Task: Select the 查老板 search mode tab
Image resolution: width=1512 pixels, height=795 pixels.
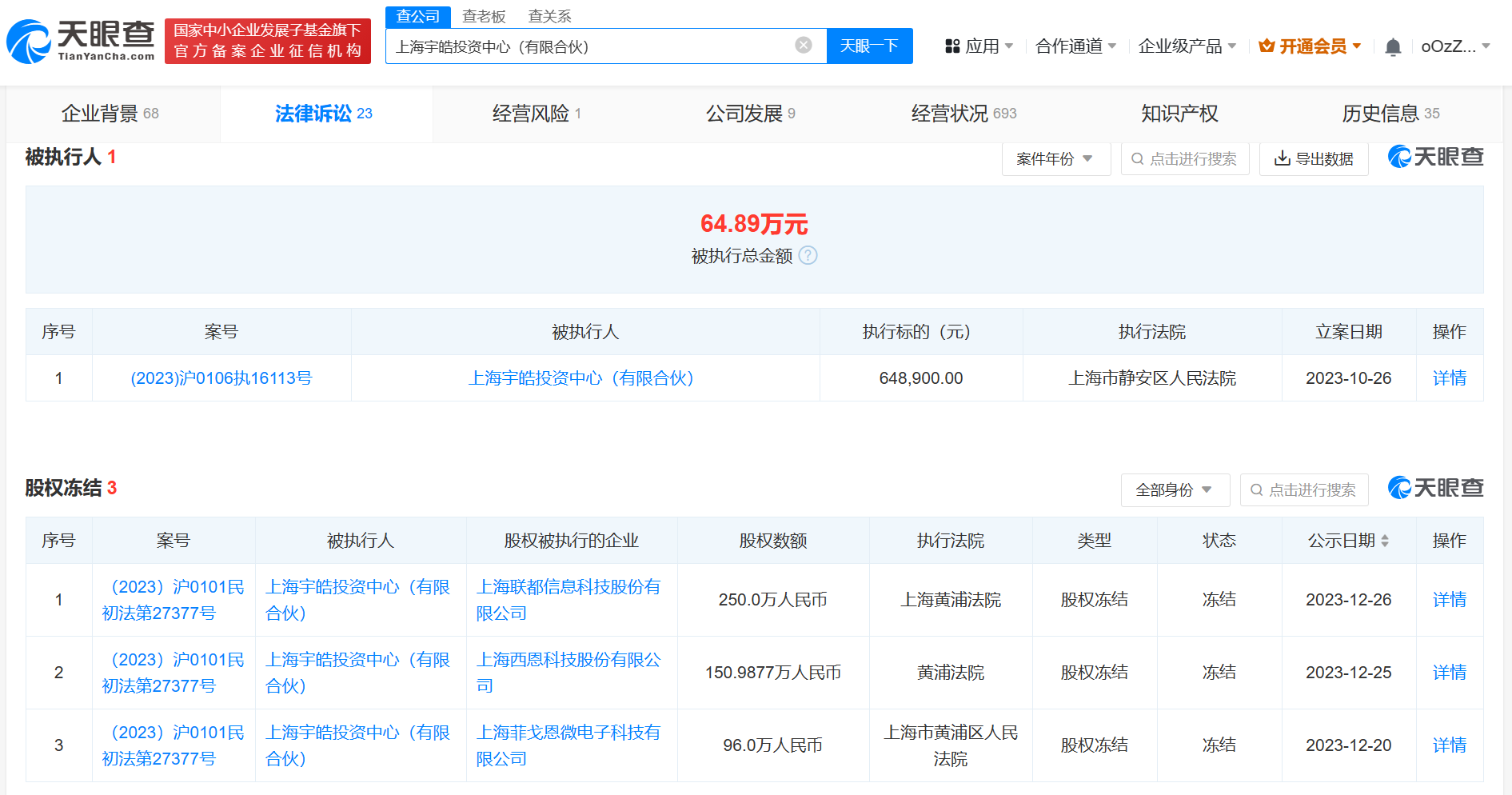Action: [x=484, y=17]
